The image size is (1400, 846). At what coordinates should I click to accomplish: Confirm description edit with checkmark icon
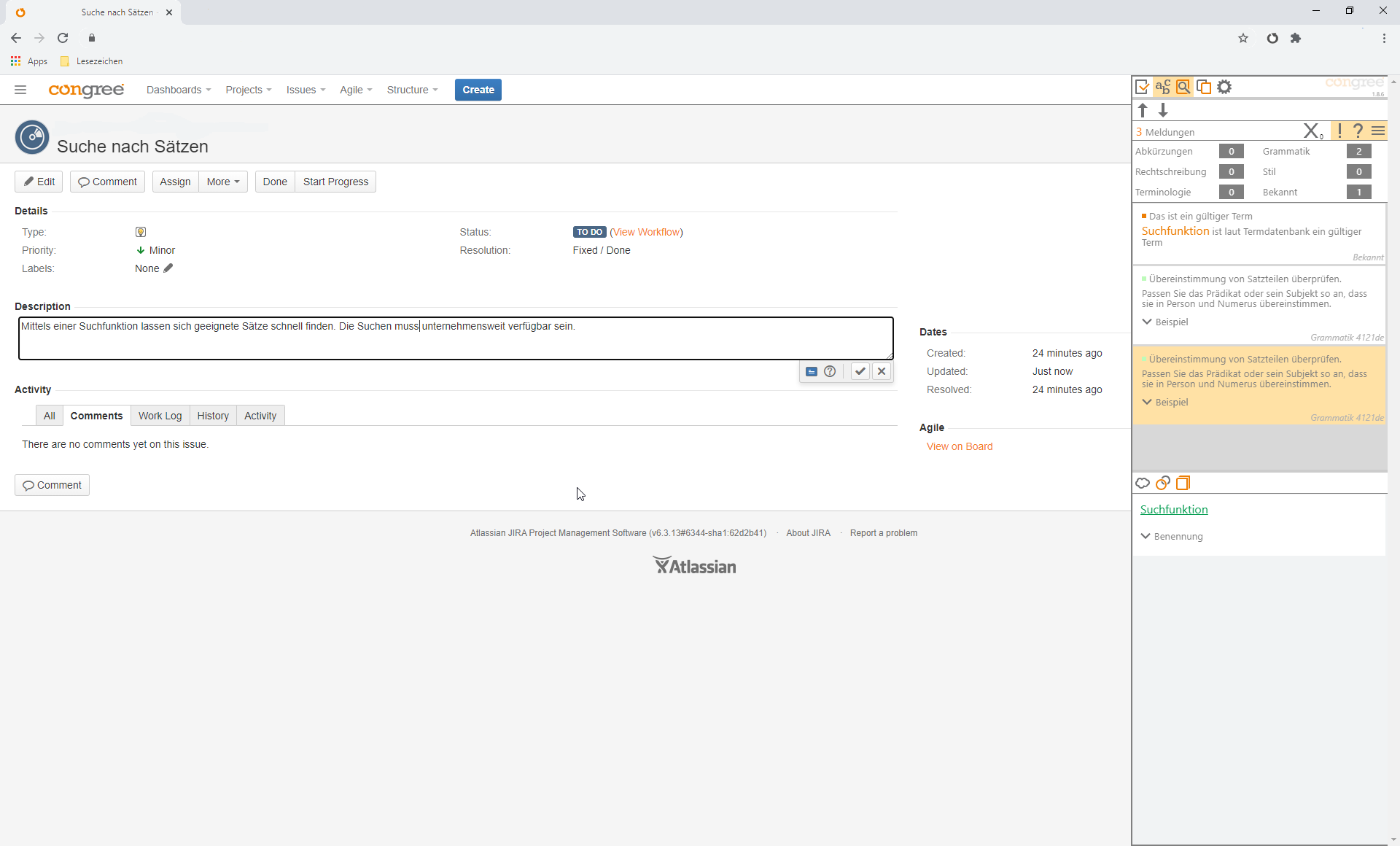[860, 371]
